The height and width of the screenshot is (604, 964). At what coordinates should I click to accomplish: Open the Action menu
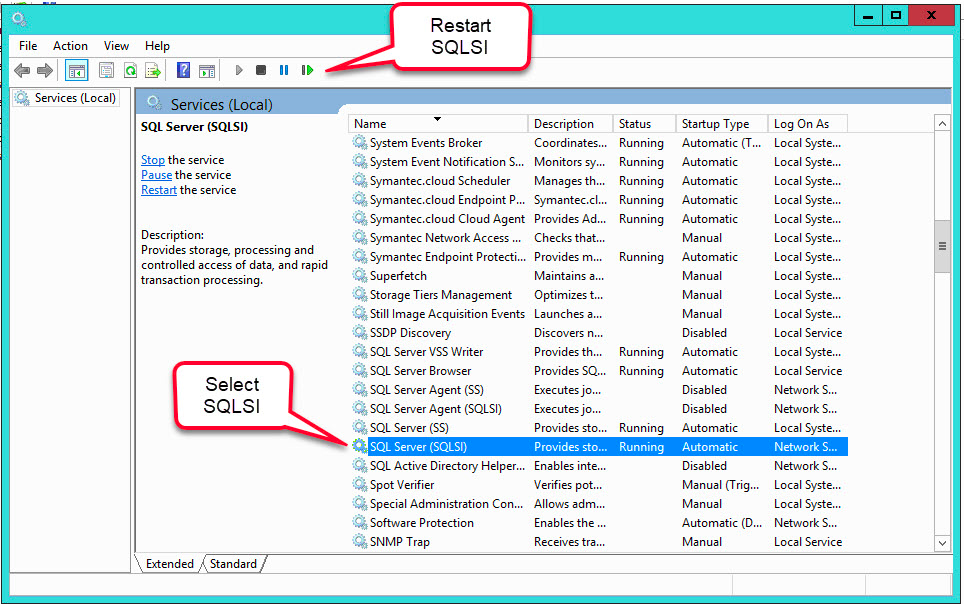coord(70,46)
